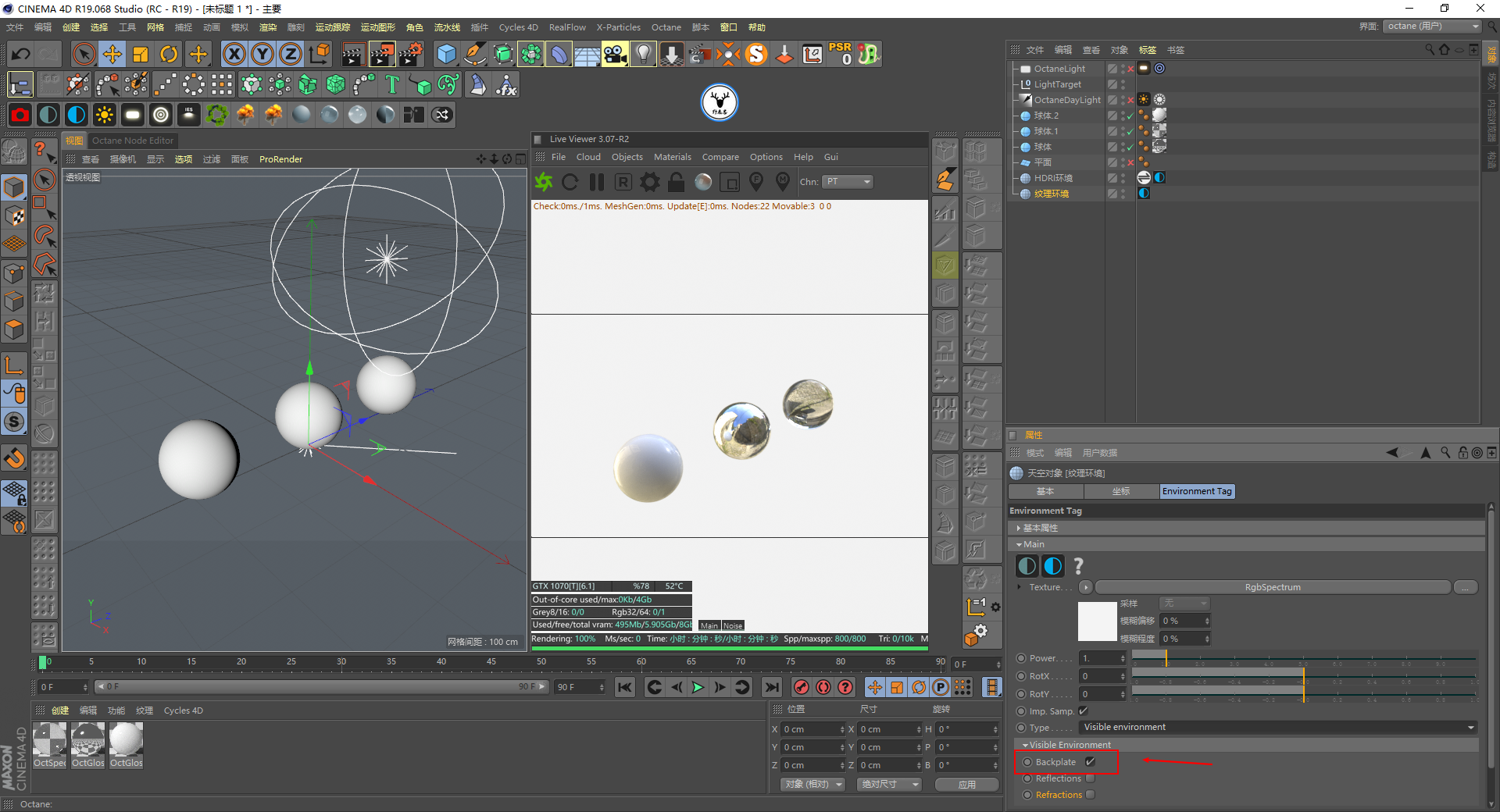
Task: Open Live Viewer settings gear icon
Action: click(650, 182)
